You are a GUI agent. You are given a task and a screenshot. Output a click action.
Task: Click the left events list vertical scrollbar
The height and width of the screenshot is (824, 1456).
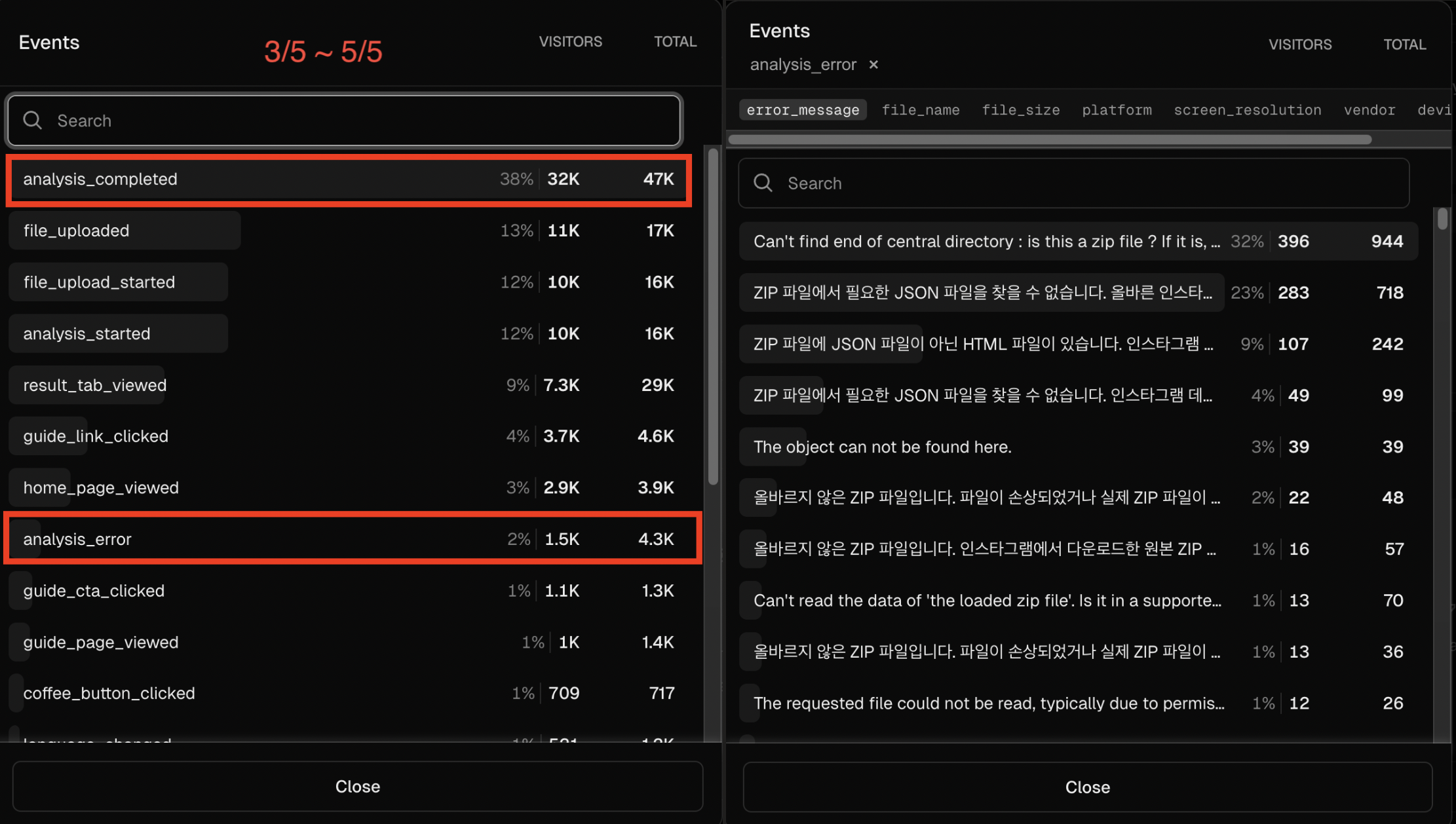(x=713, y=314)
